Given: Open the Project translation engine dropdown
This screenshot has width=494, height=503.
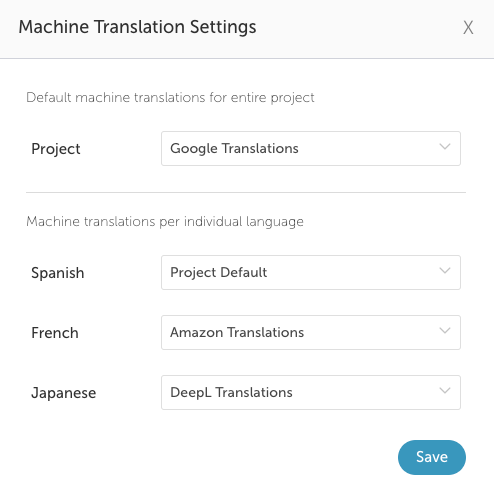Looking at the screenshot, I should point(311,148).
